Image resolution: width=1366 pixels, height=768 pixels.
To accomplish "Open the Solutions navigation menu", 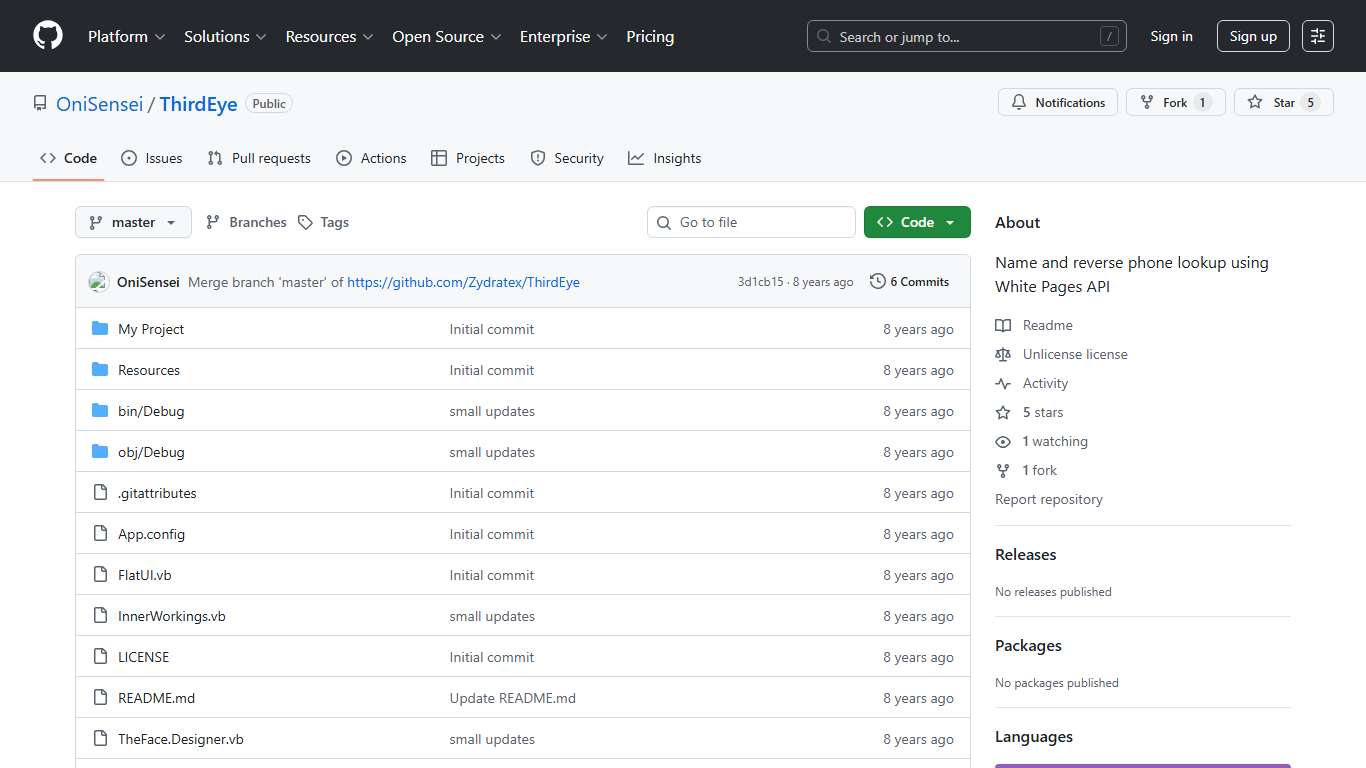I will 225,36.
